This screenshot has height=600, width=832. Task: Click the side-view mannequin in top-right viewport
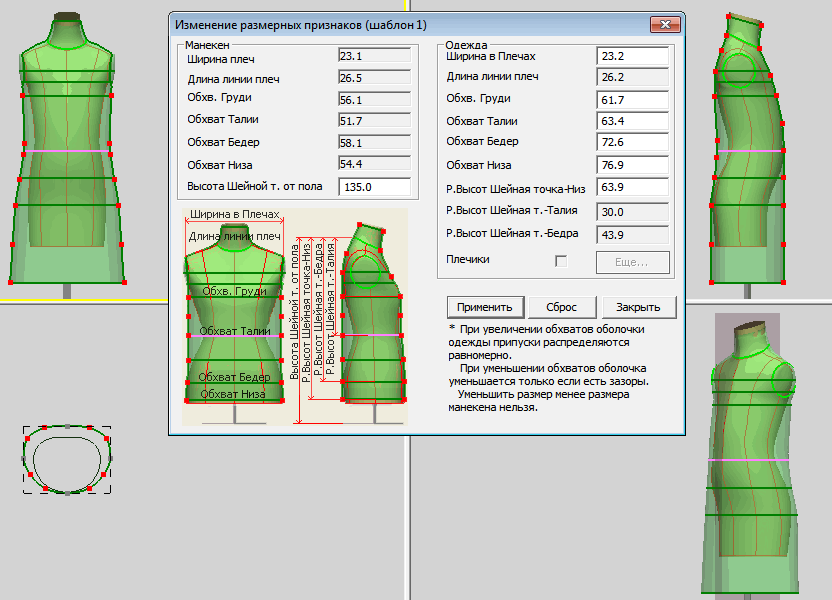(x=745, y=150)
